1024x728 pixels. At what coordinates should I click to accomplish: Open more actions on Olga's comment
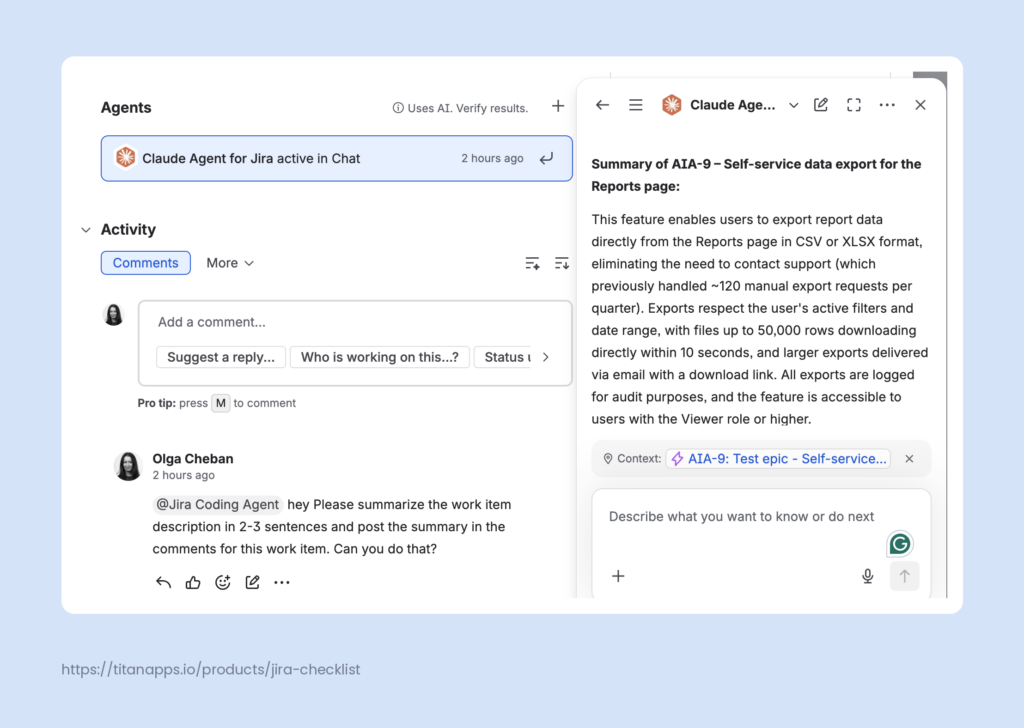point(282,582)
